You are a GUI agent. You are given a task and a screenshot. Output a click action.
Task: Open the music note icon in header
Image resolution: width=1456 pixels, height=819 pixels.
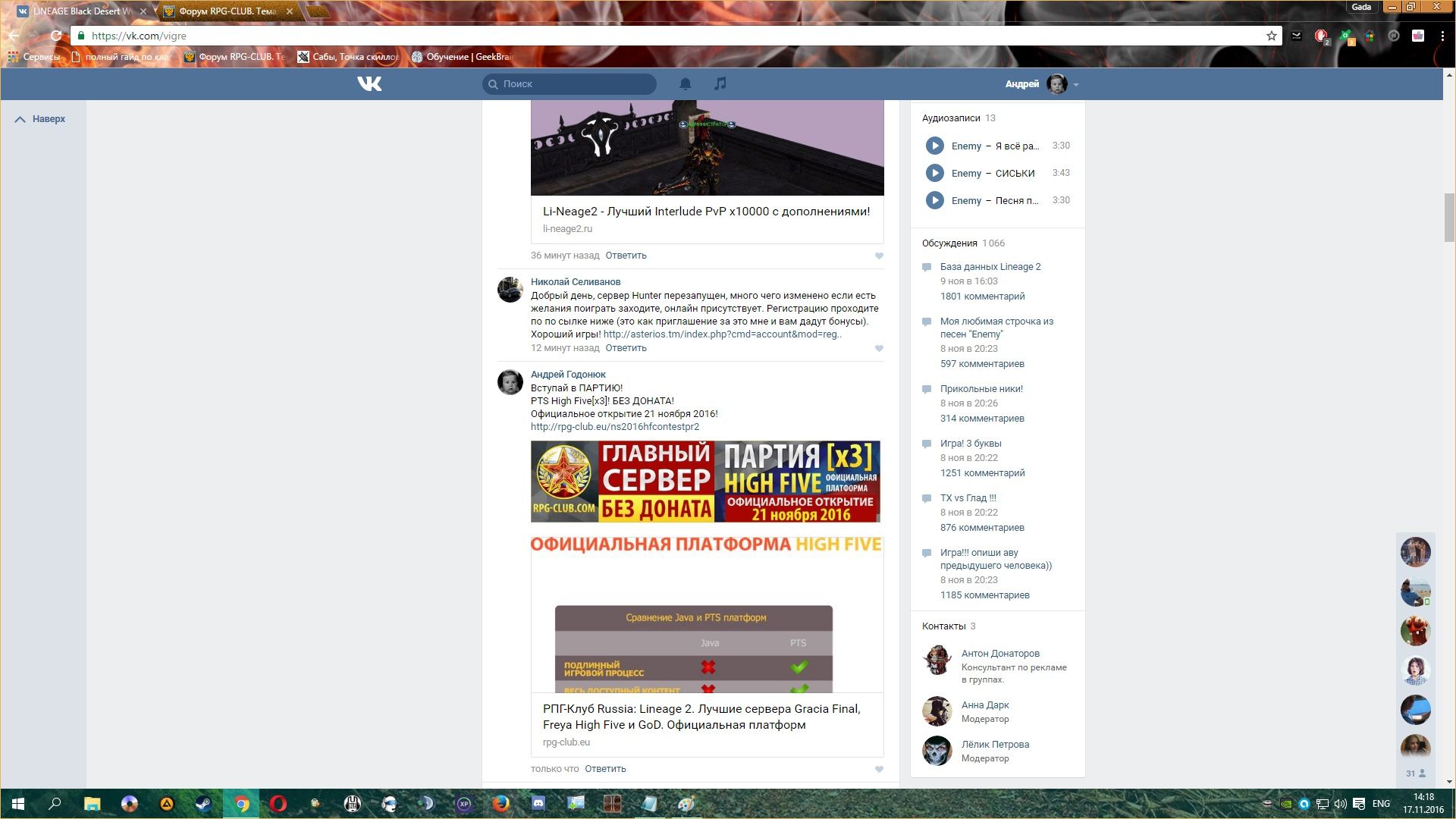click(x=720, y=83)
